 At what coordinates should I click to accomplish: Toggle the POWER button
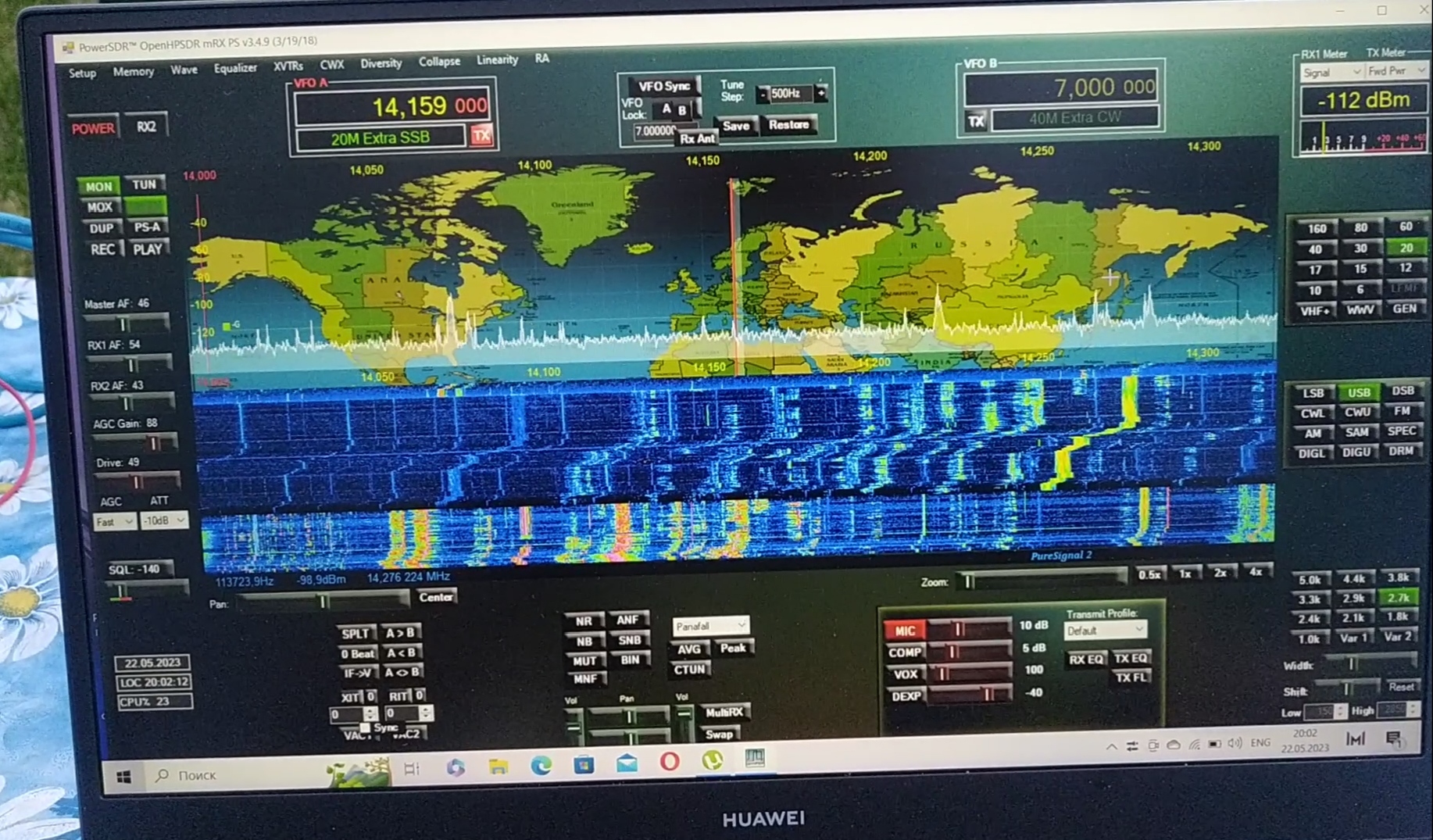pyautogui.click(x=93, y=128)
